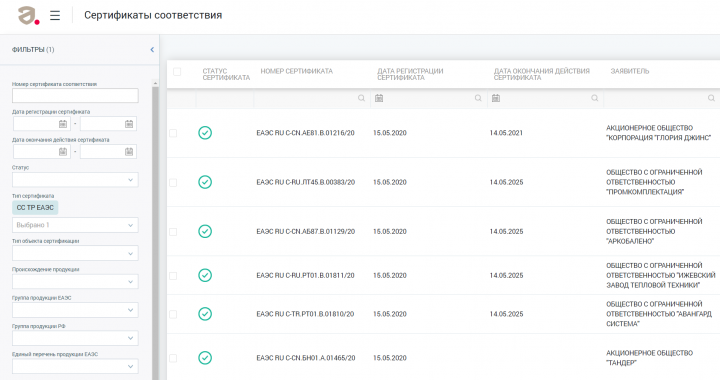Expand the Группа продукции РФ dropdown
Image resolution: width=720 pixels, height=380 pixels.
(75, 338)
